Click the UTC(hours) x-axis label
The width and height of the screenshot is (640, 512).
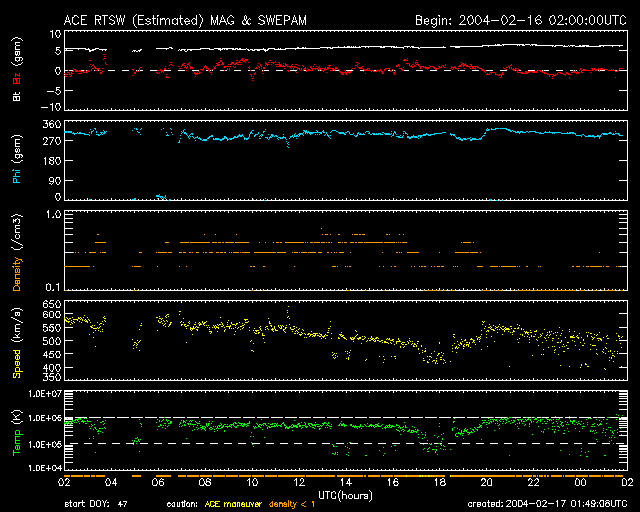pos(346,494)
